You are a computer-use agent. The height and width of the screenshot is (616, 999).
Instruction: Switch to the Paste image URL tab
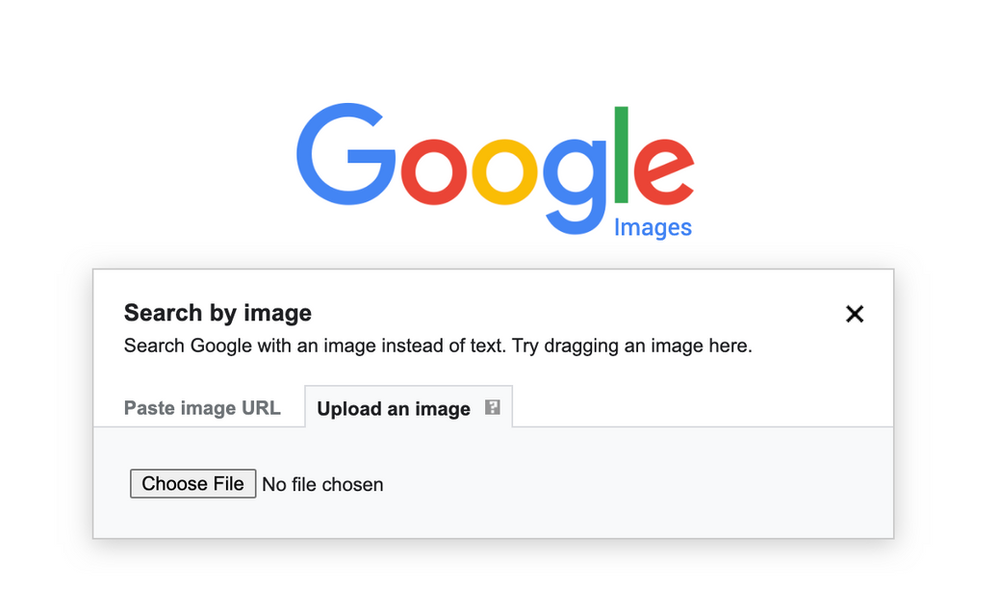[202, 408]
